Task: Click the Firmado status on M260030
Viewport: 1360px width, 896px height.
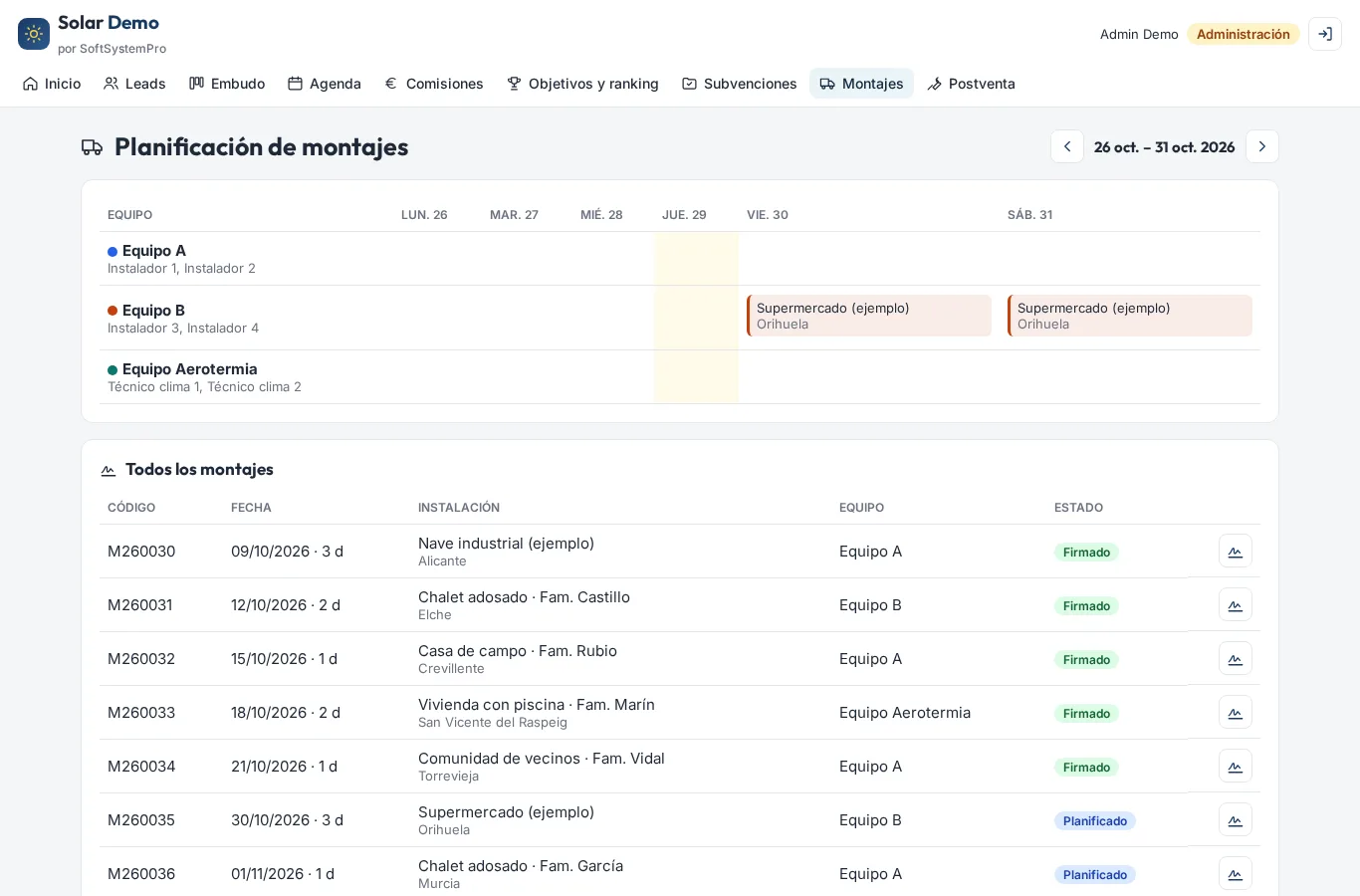Action: [x=1086, y=553]
